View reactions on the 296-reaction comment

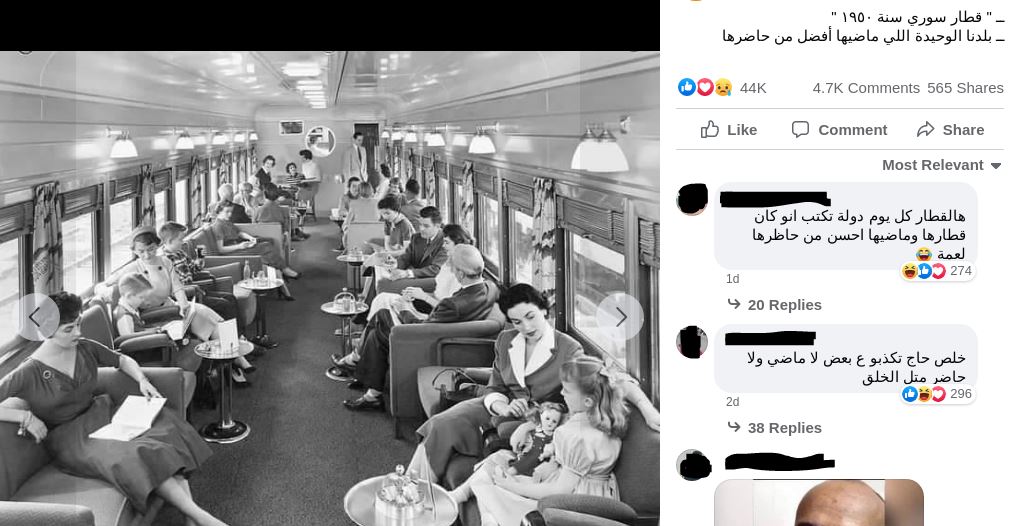[x=938, y=394]
